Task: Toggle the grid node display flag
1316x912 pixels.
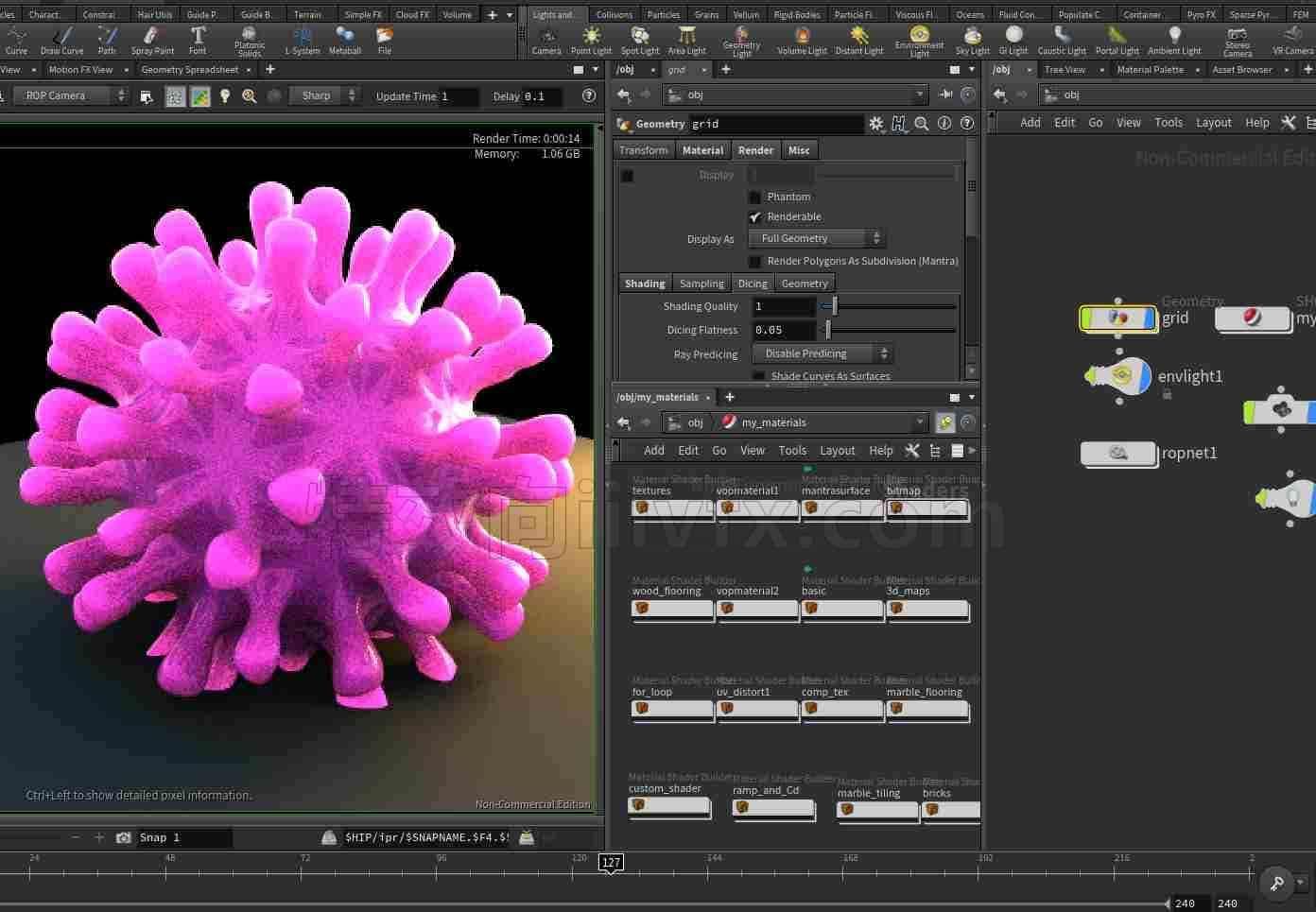Action: point(1150,318)
